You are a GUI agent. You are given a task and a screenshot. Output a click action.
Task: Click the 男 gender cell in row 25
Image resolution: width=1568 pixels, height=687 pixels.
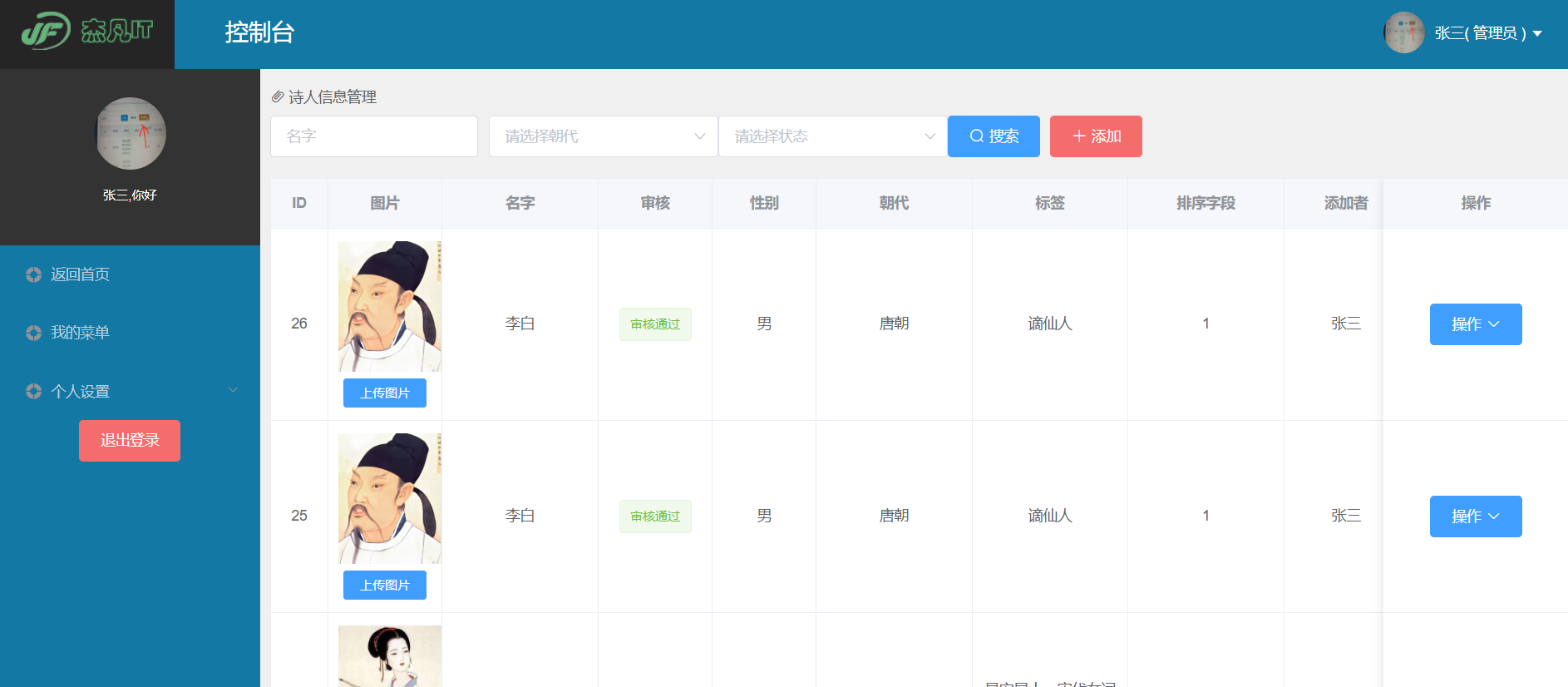point(764,516)
